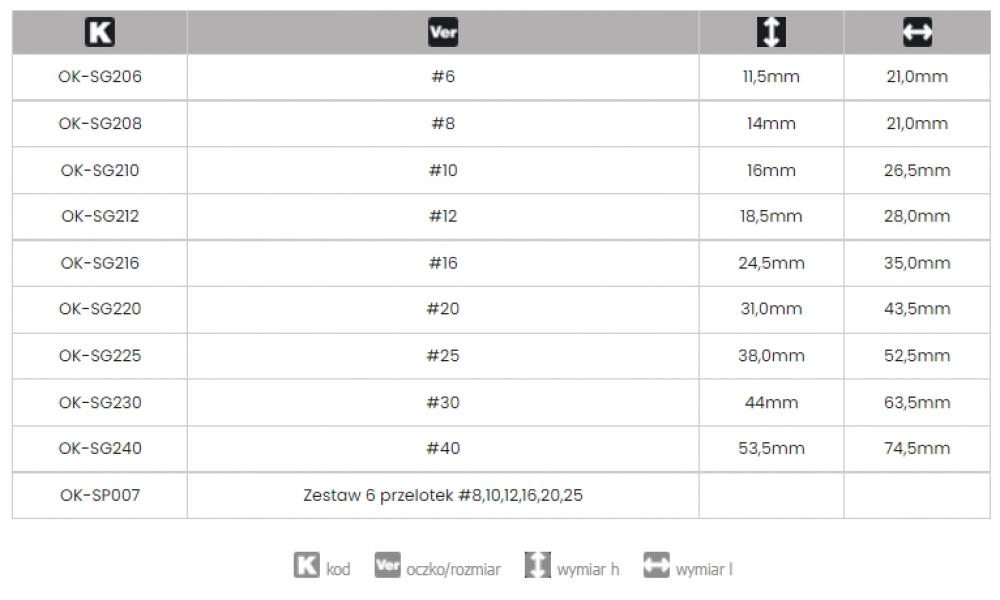Click the OK-SG210 code entry
Viewport: 1000px width, 600px height.
tap(100, 170)
